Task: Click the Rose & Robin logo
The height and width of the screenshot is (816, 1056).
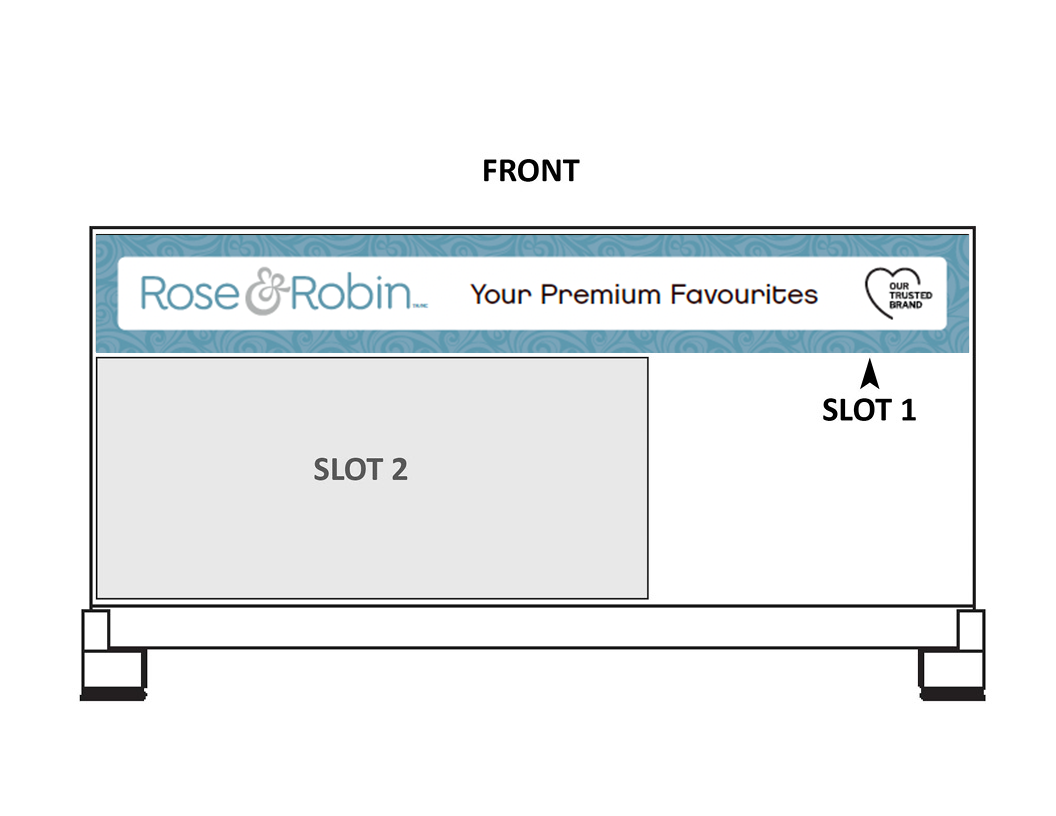Action: (277, 293)
